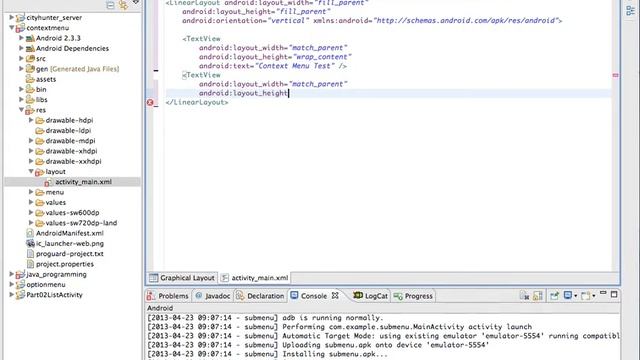Click the Pin Console icon
This screenshot has width=640, height=360.
coord(554,296)
